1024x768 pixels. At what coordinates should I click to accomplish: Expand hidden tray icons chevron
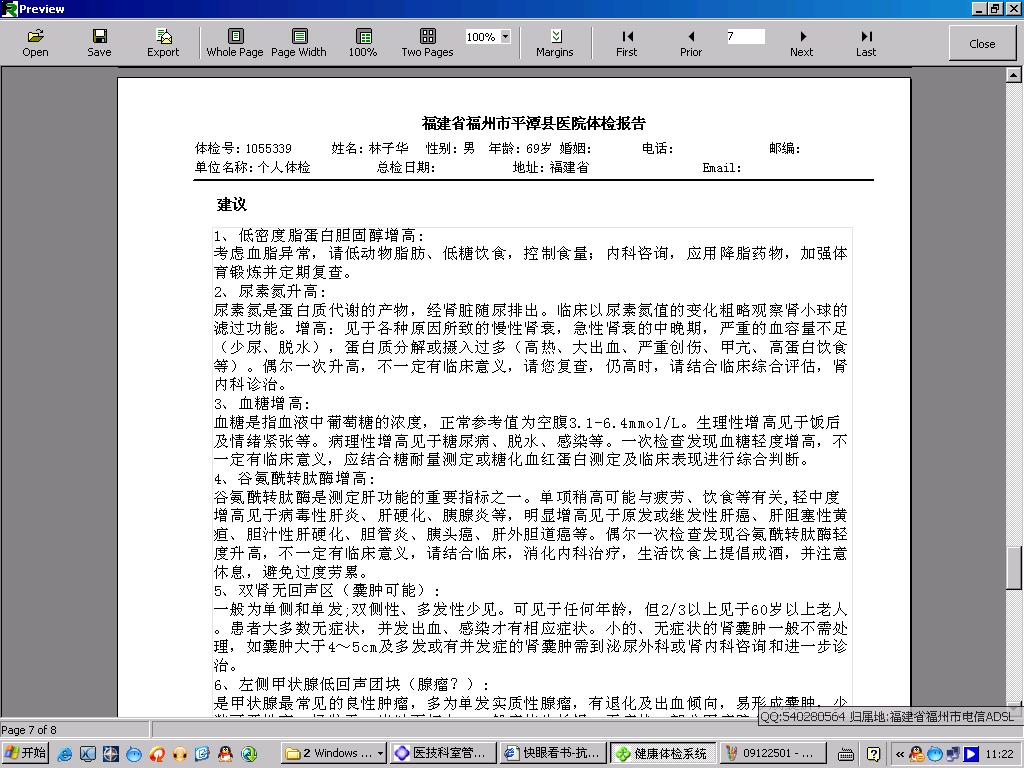tap(899, 754)
